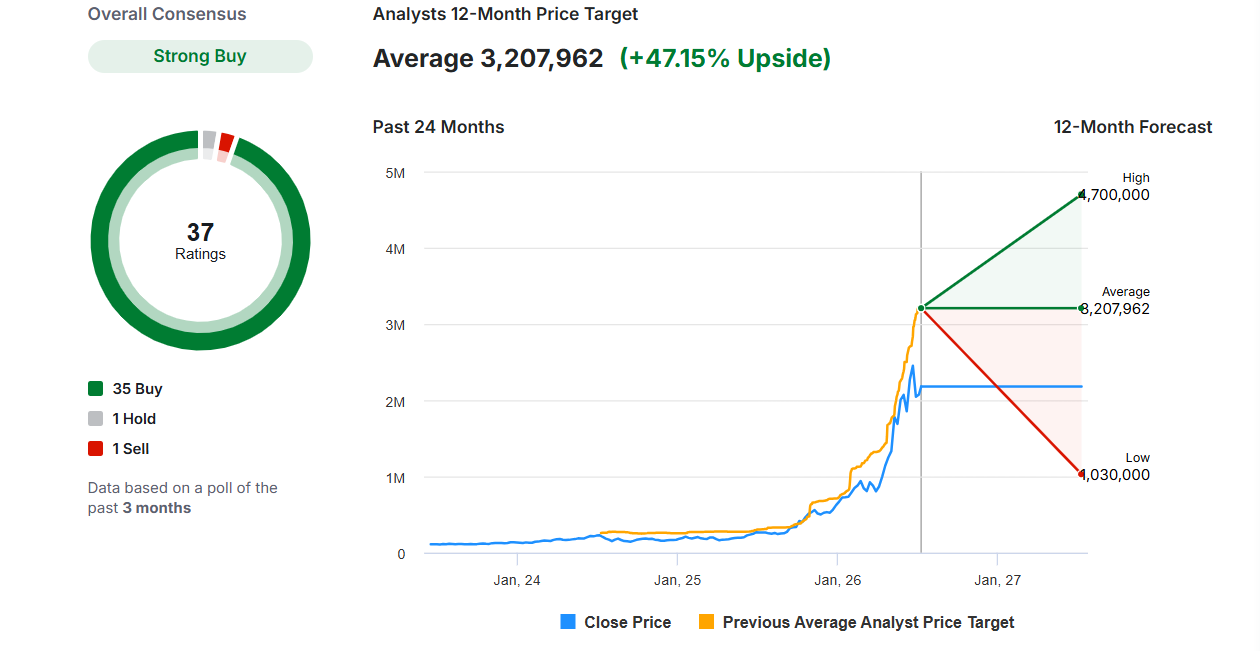The width and height of the screenshot is (1260, 651).
Task: Select the gray Hold legend square
Action: pos(96,419)
